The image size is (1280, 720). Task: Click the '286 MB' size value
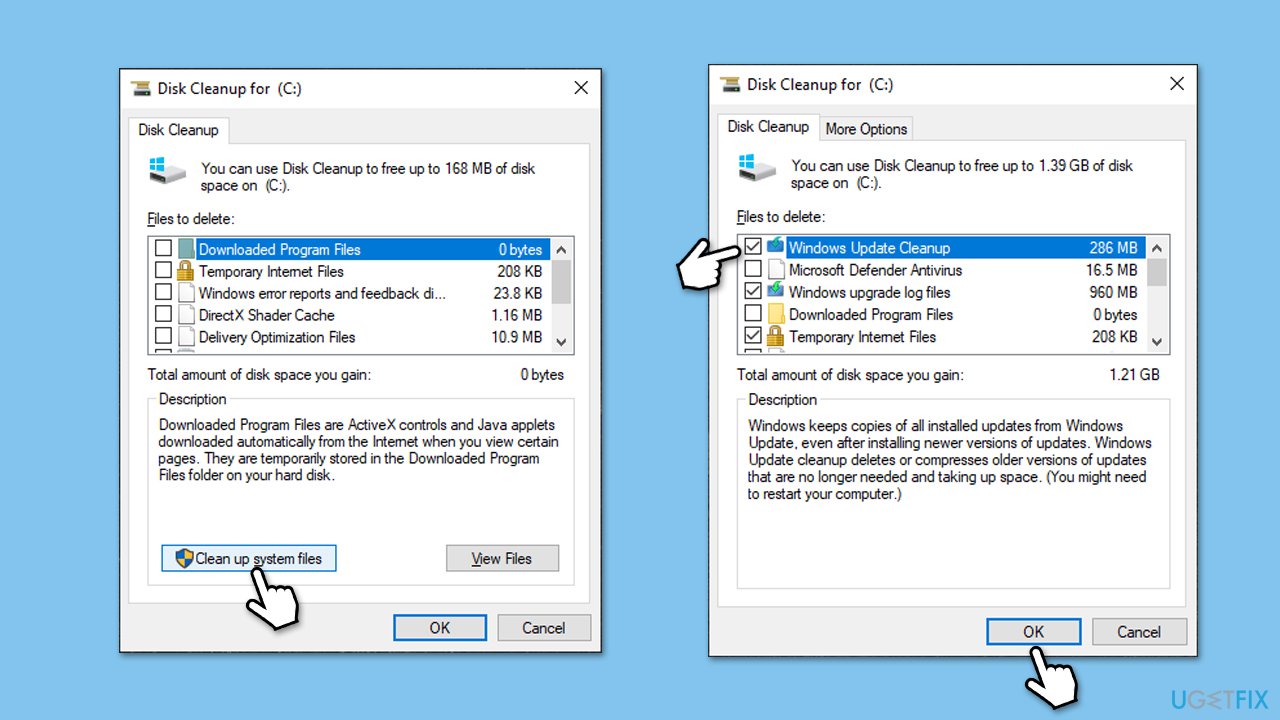coord(1113,247)
